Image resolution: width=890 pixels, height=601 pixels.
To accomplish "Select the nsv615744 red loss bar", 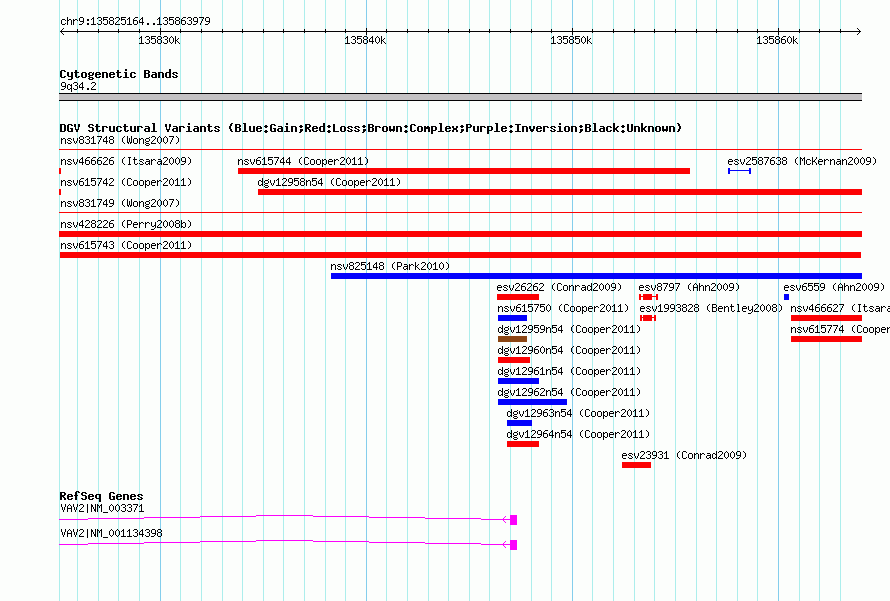I will (x=464, y=171).
